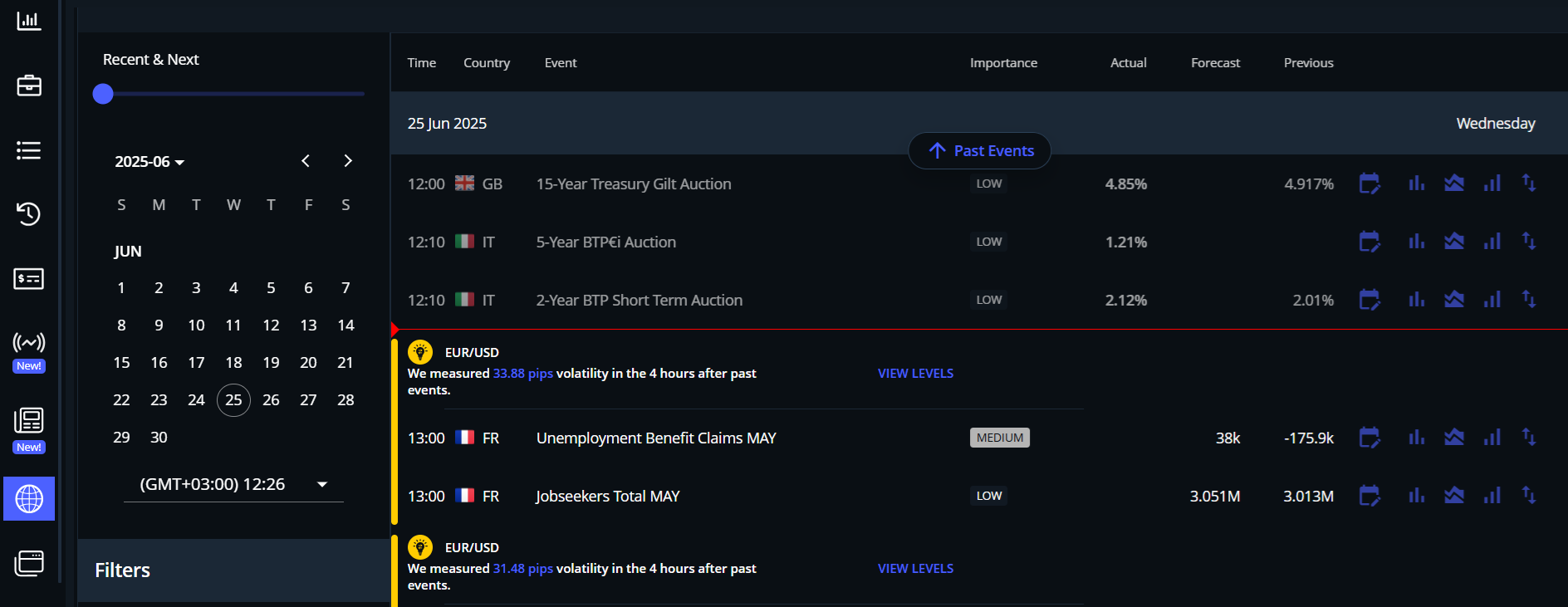
Task: Open bar chart icon for Jobseekers Total MAY
Action: click(x=1417, y=496)
